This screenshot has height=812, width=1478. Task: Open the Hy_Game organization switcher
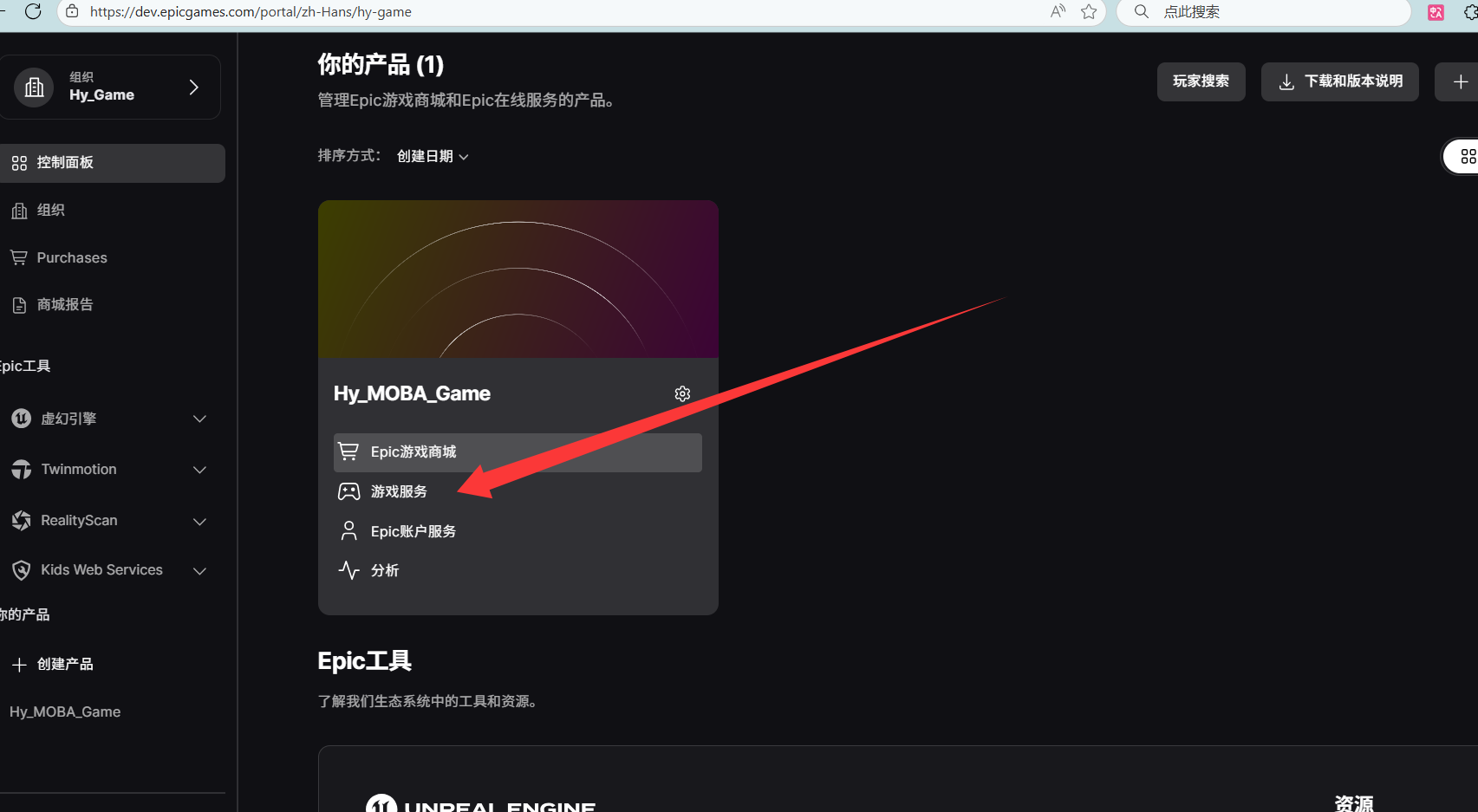click(x=110, y=87)
